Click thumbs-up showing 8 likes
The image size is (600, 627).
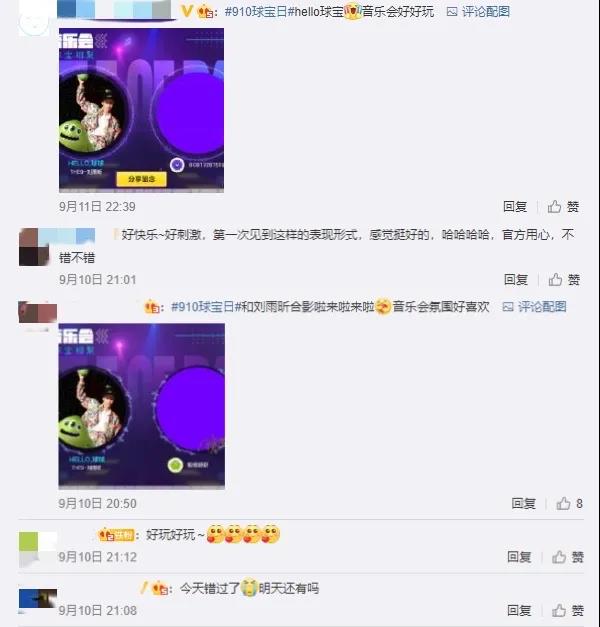point(569,503)
